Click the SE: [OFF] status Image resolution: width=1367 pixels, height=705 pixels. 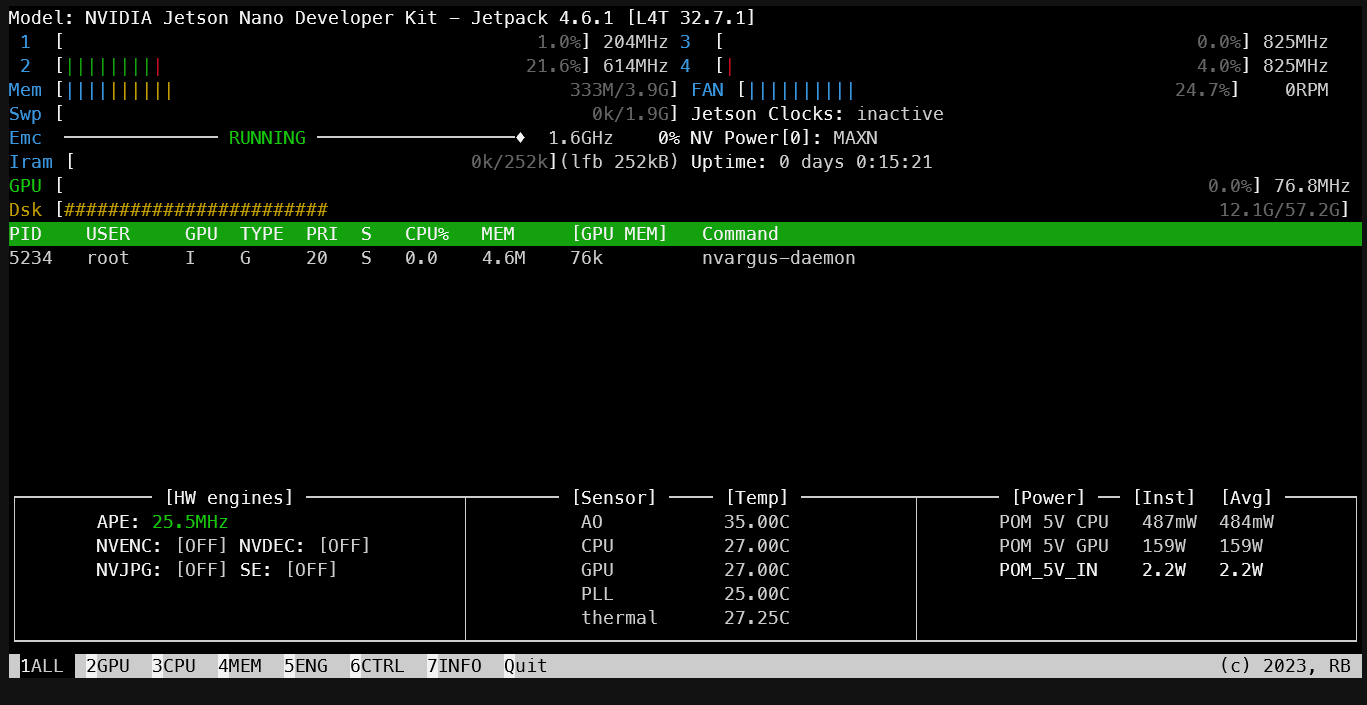point(289,570)
